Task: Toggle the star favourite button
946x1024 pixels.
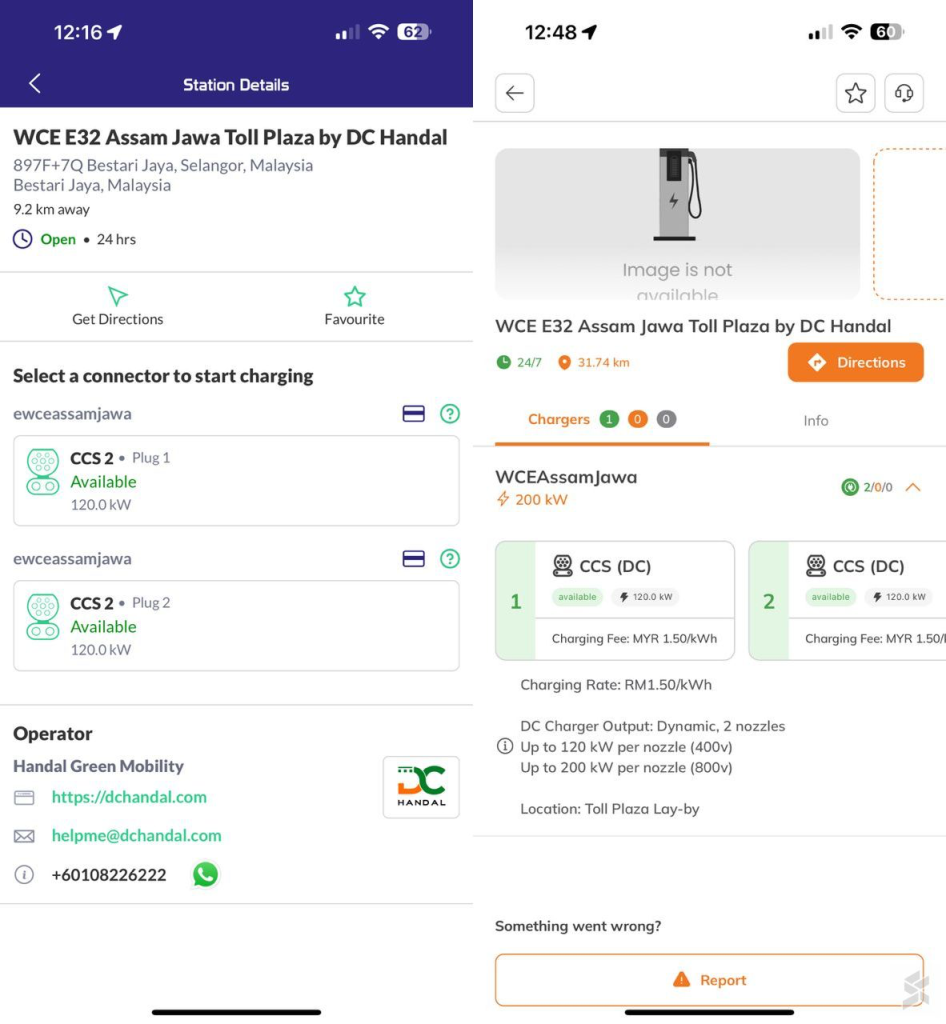Action: click(855, 93)
